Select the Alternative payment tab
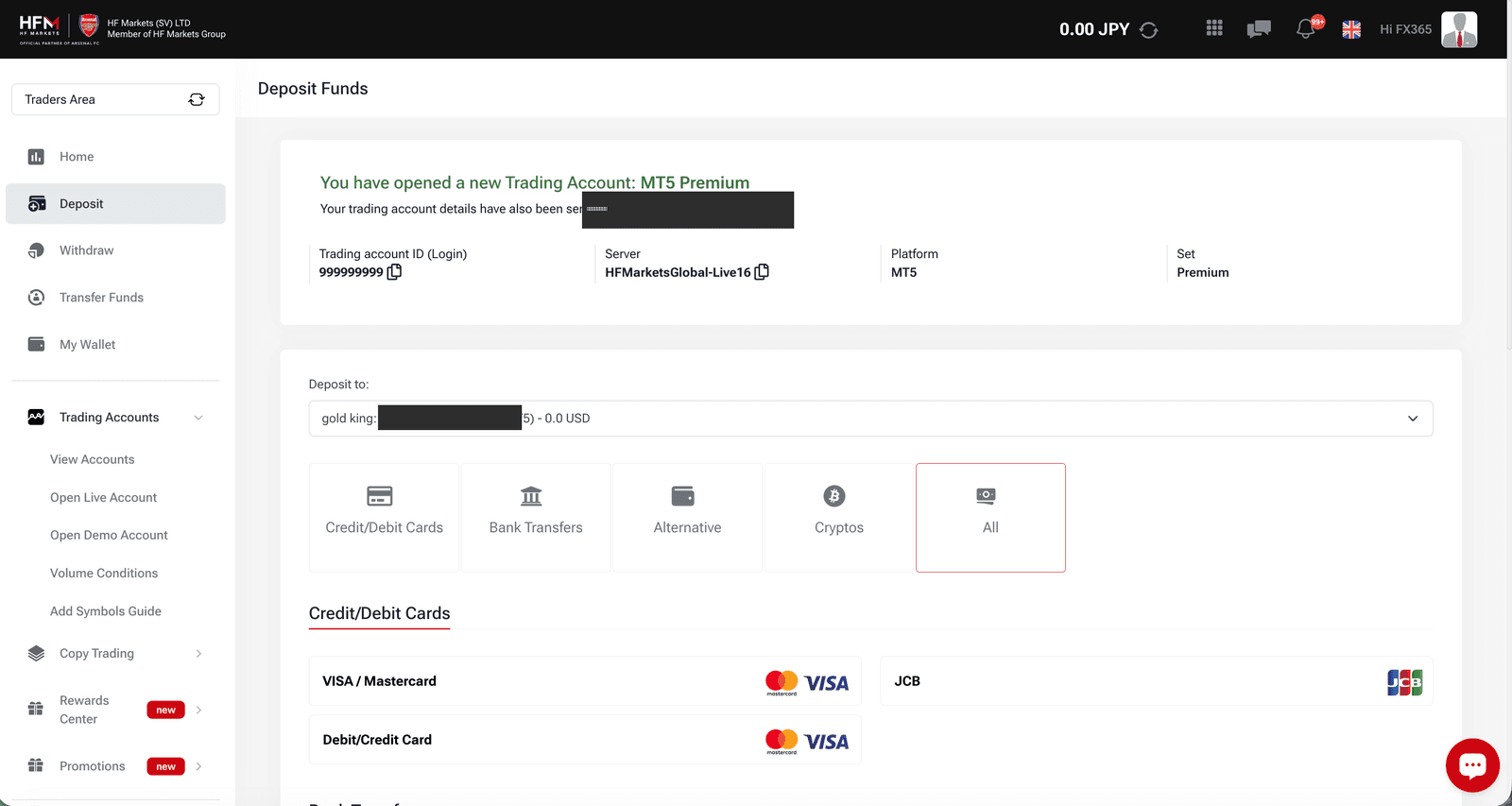The height and width of the screenshot is (806, 1512). (x=687, y=518)
